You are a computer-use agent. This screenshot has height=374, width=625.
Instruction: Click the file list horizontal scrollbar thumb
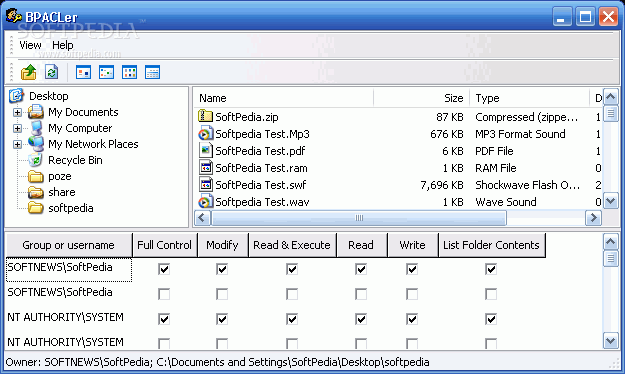359,218
